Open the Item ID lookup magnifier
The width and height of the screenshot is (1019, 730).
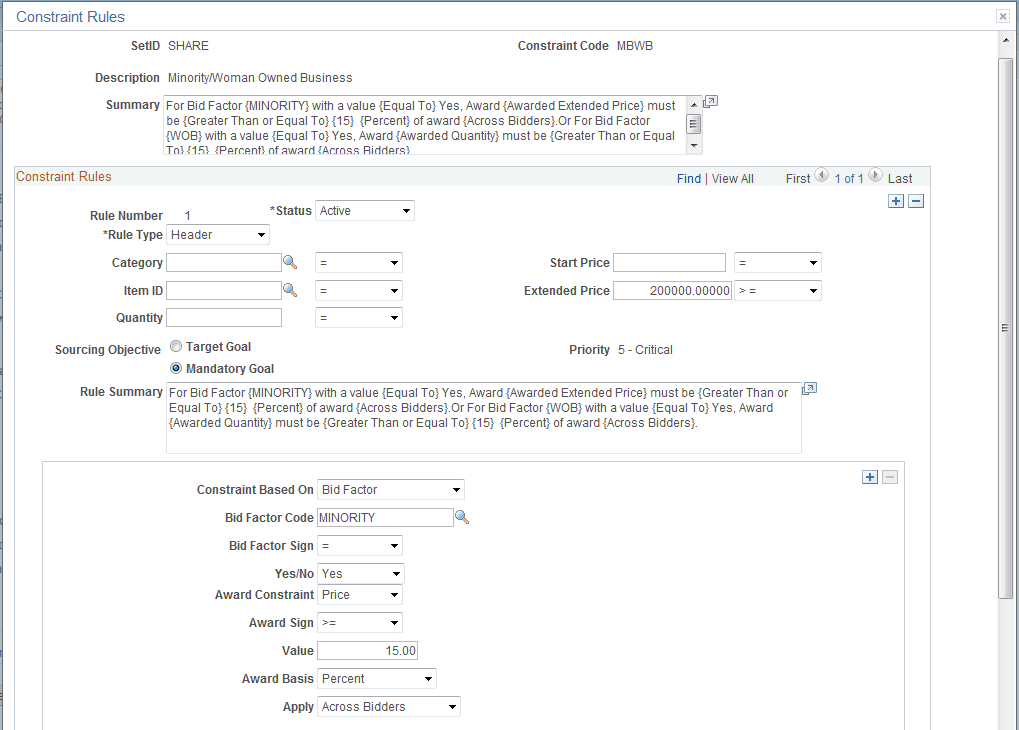pos(291,290)
